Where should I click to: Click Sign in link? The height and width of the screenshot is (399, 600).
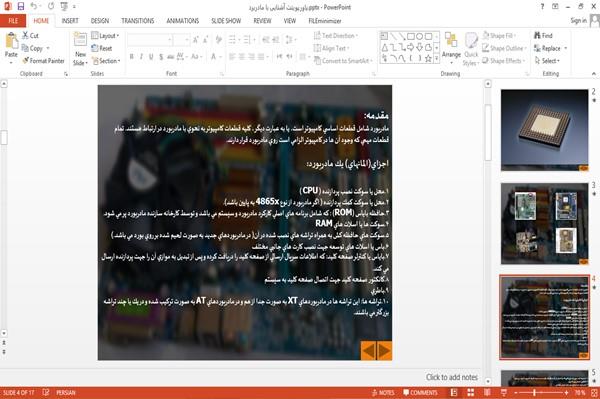point(578,21)
